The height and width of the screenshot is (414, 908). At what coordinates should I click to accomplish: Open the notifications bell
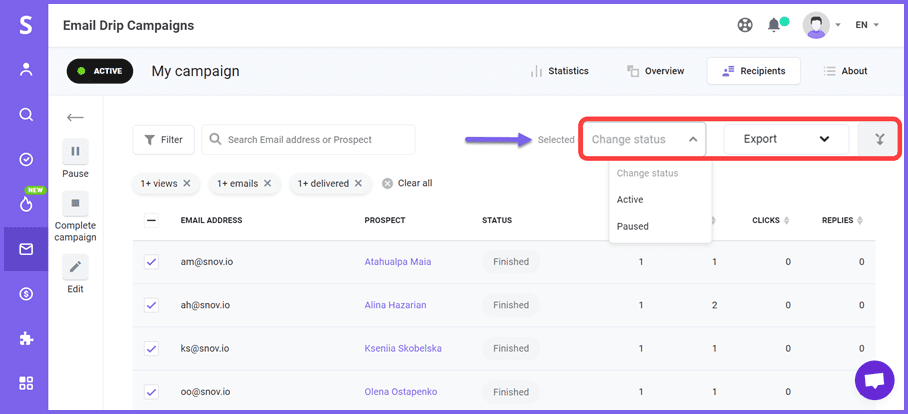(774, 25)
